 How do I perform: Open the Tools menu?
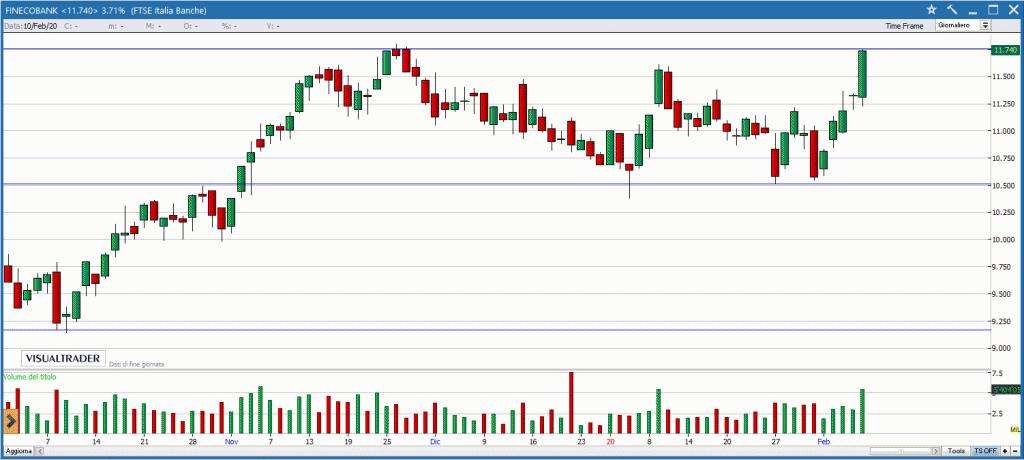click(x=957, y=451)
